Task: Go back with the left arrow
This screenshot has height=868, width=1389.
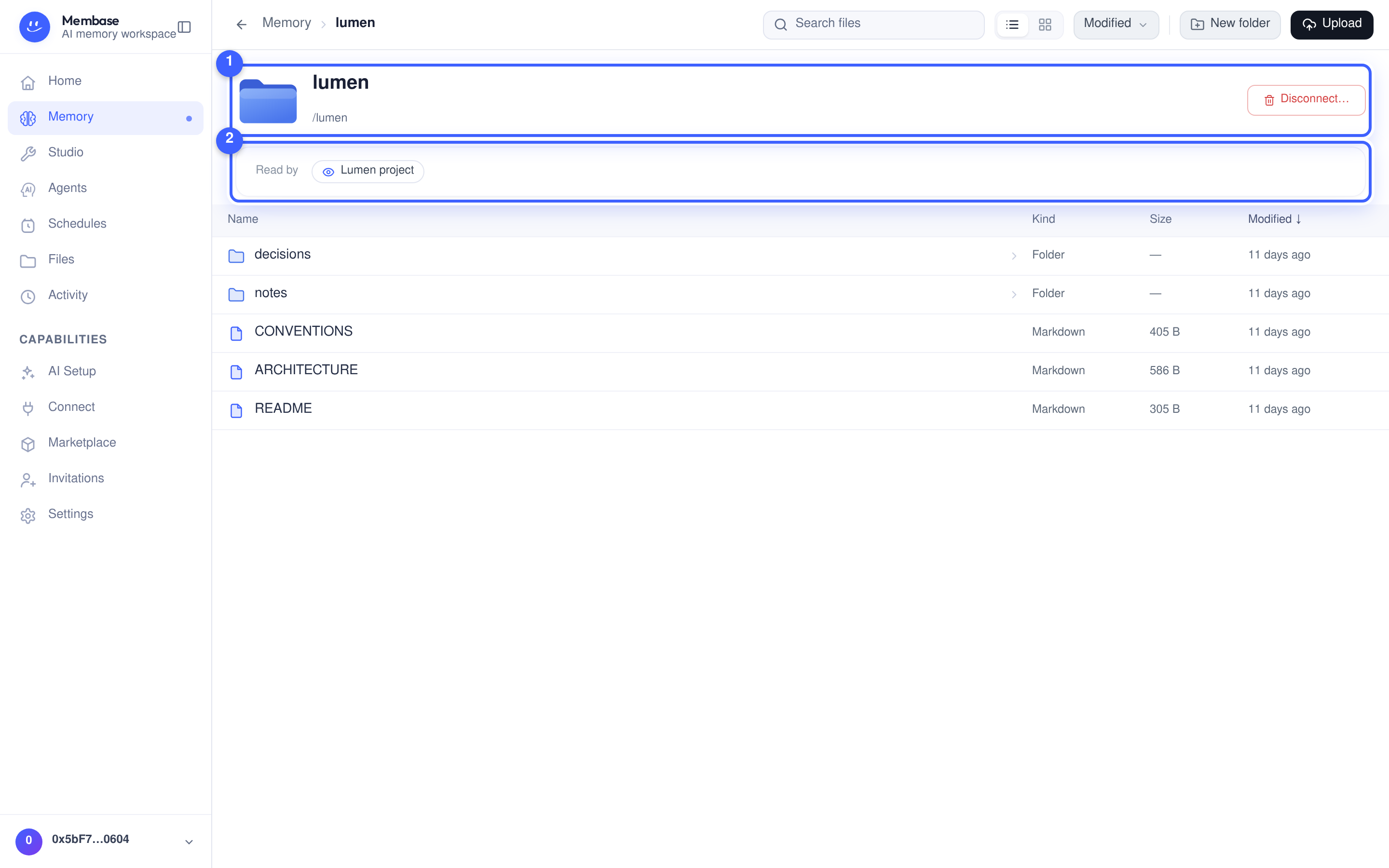Action: point(241,24)
